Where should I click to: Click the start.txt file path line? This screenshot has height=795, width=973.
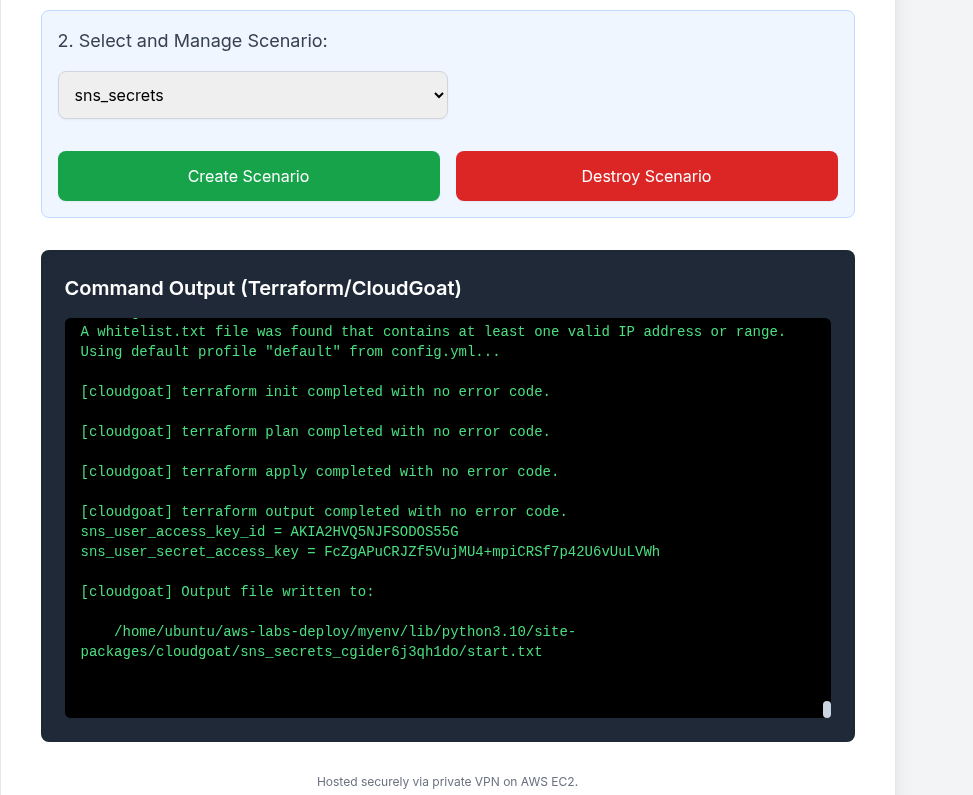pos(311,652)
